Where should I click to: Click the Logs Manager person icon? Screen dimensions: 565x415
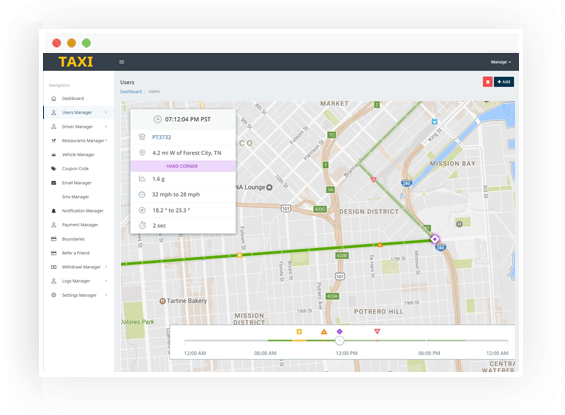(54, 281)
